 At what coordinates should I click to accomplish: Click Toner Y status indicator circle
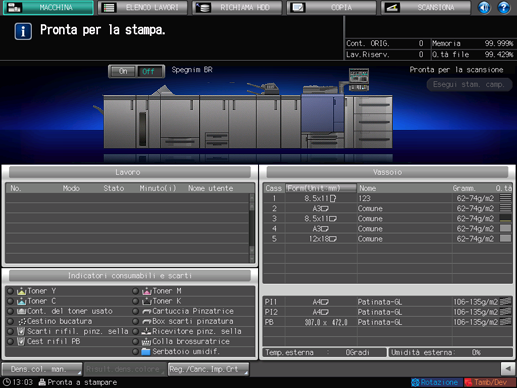(x=10, y=291)
